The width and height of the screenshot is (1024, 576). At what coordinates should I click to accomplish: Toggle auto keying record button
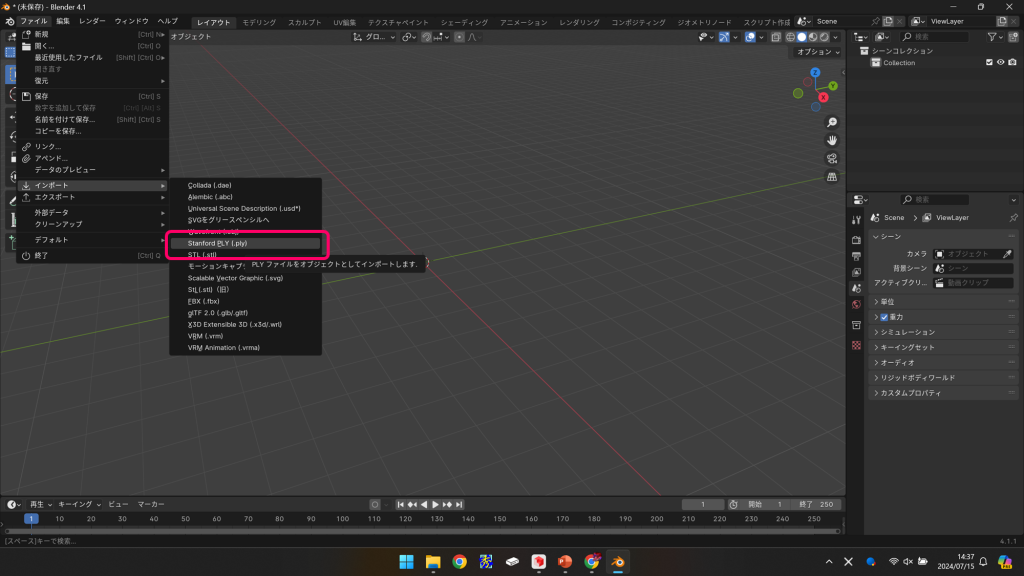pyautogui.click(x=375, y=504)
